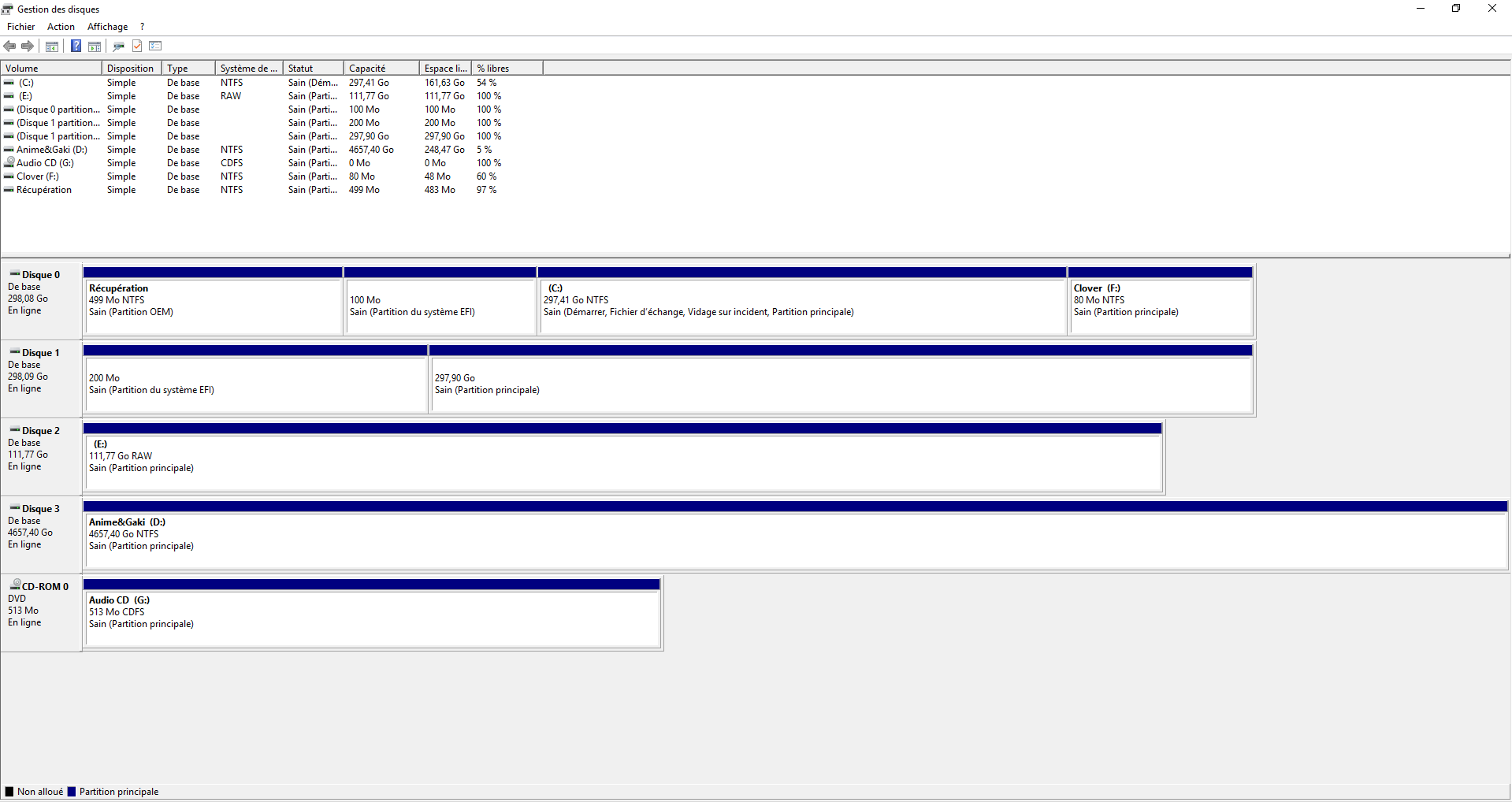Click the 4657,40 Go capacity cell
The image size is (1512, 802).
click(x=371, y=150)
